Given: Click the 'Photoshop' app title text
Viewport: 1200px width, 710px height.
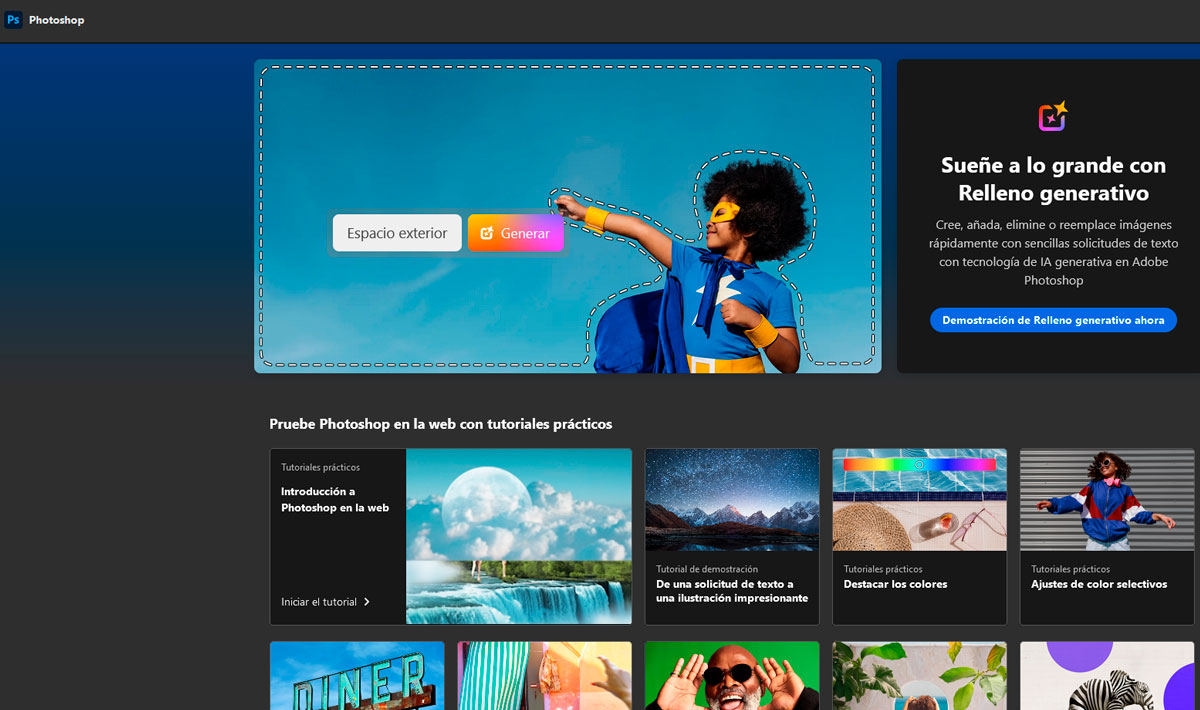Looking at the screenshot, I should (57, 20).
